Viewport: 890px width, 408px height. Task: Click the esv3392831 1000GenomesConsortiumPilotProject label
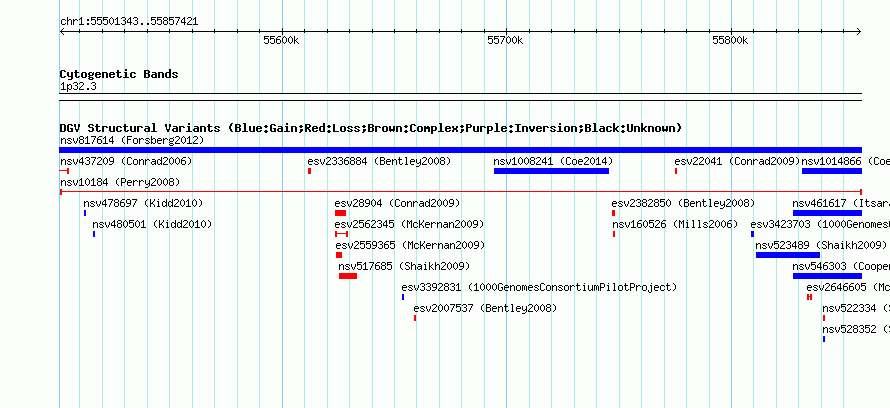(539, 287)
